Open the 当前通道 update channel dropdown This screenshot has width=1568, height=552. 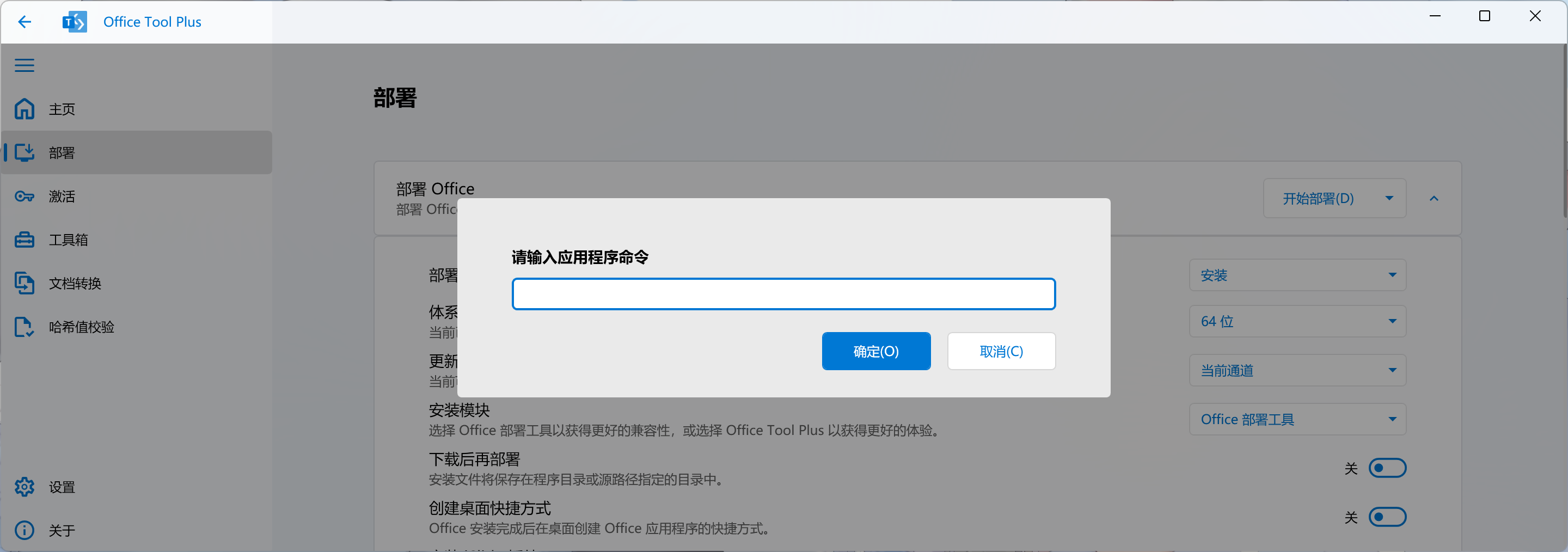pos(1297,370)
